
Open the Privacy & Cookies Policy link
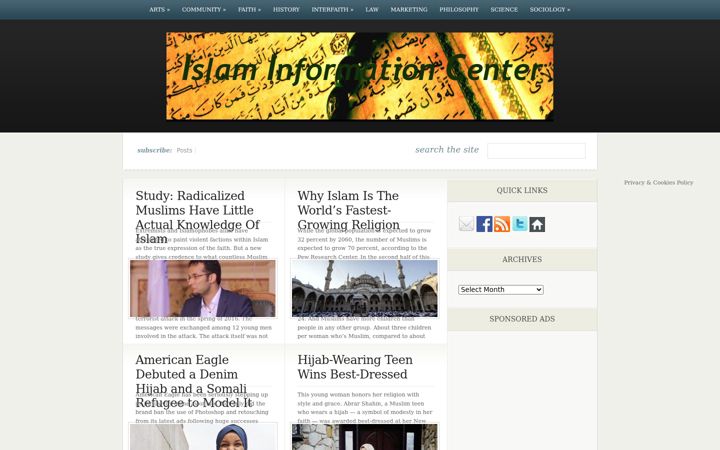(x=658, y=182)
